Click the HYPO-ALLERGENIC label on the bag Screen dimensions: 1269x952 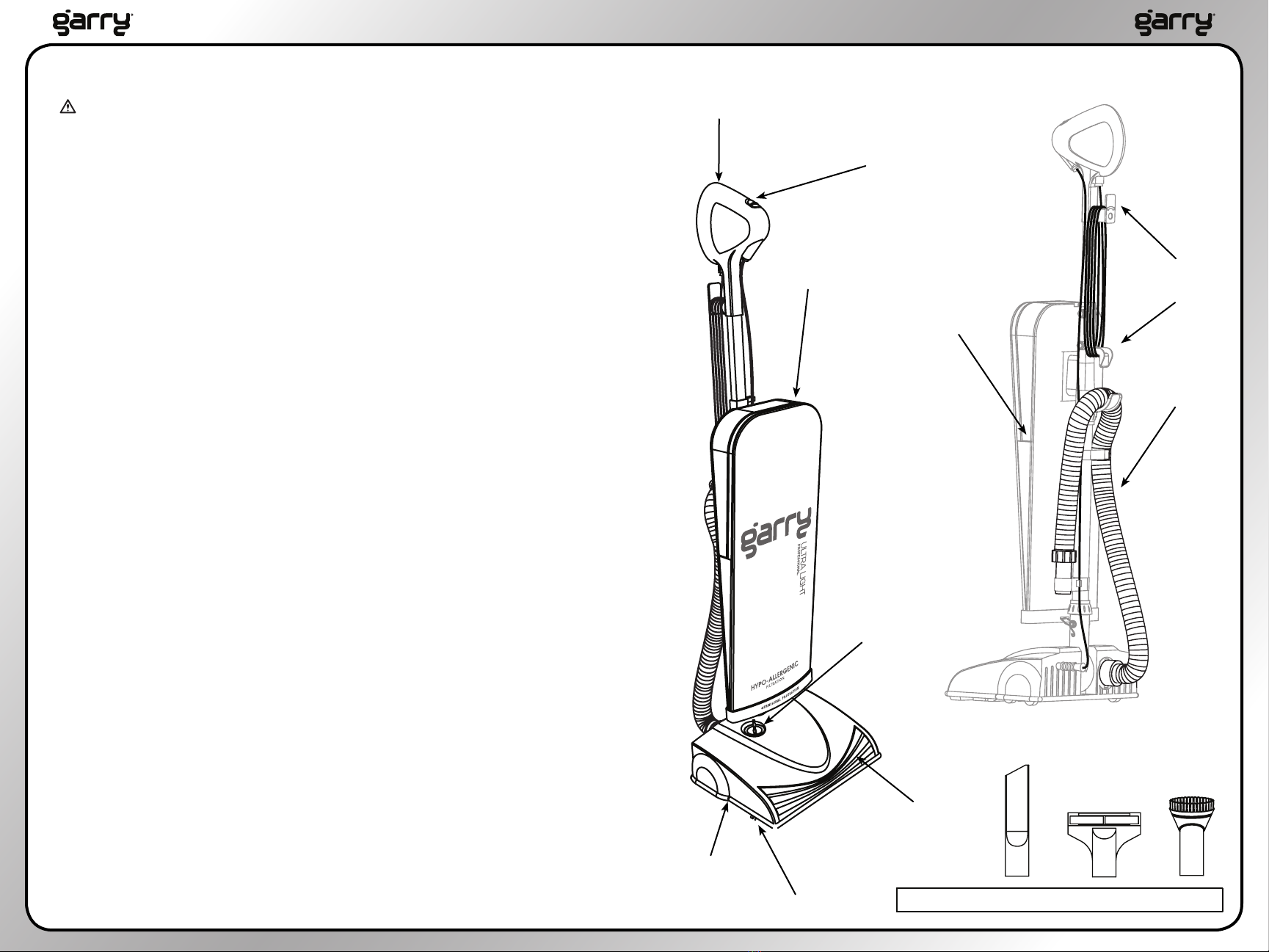[774, 675]
